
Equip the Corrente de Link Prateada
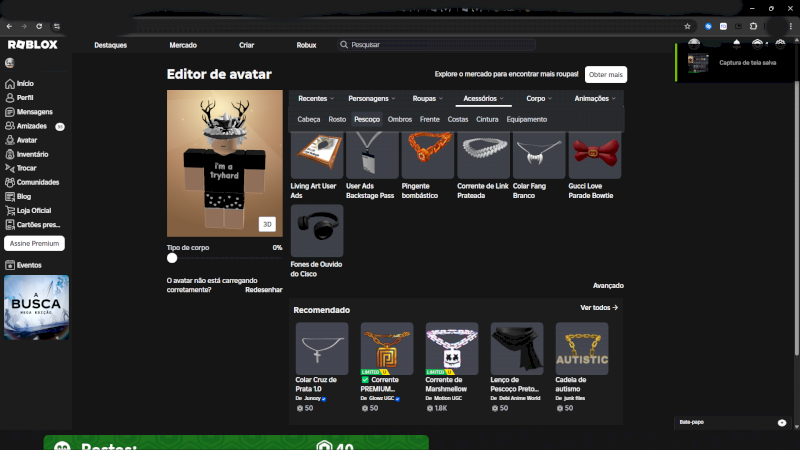(x=484, y=155)
